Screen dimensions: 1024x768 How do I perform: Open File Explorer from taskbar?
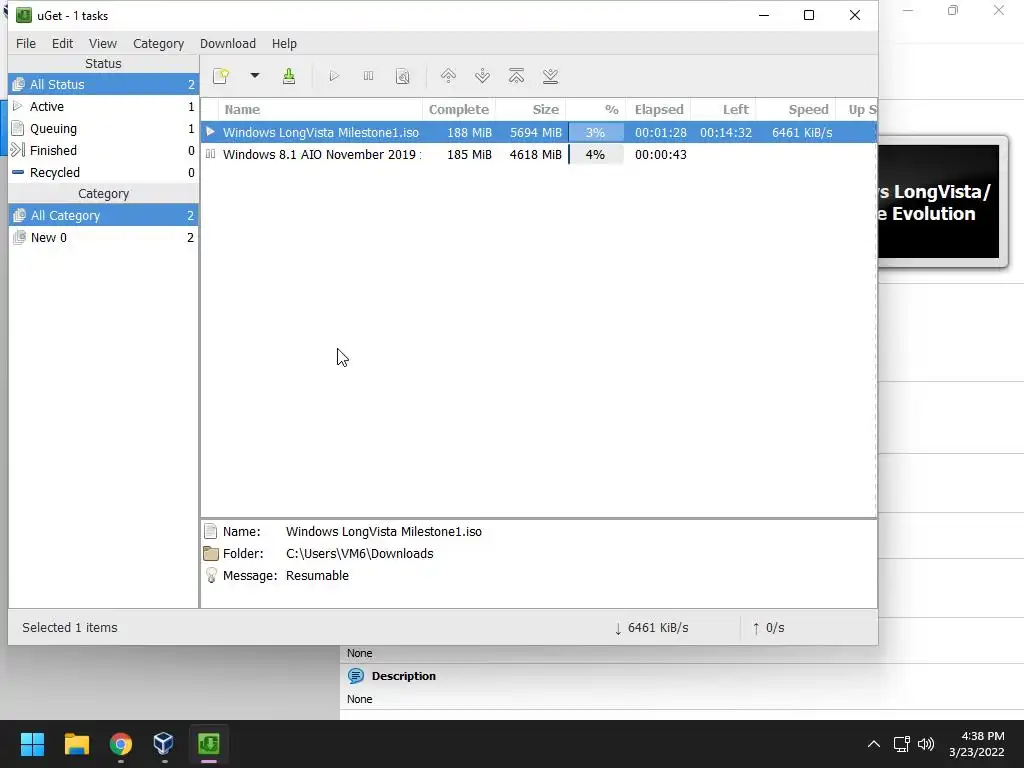(77, 744)
